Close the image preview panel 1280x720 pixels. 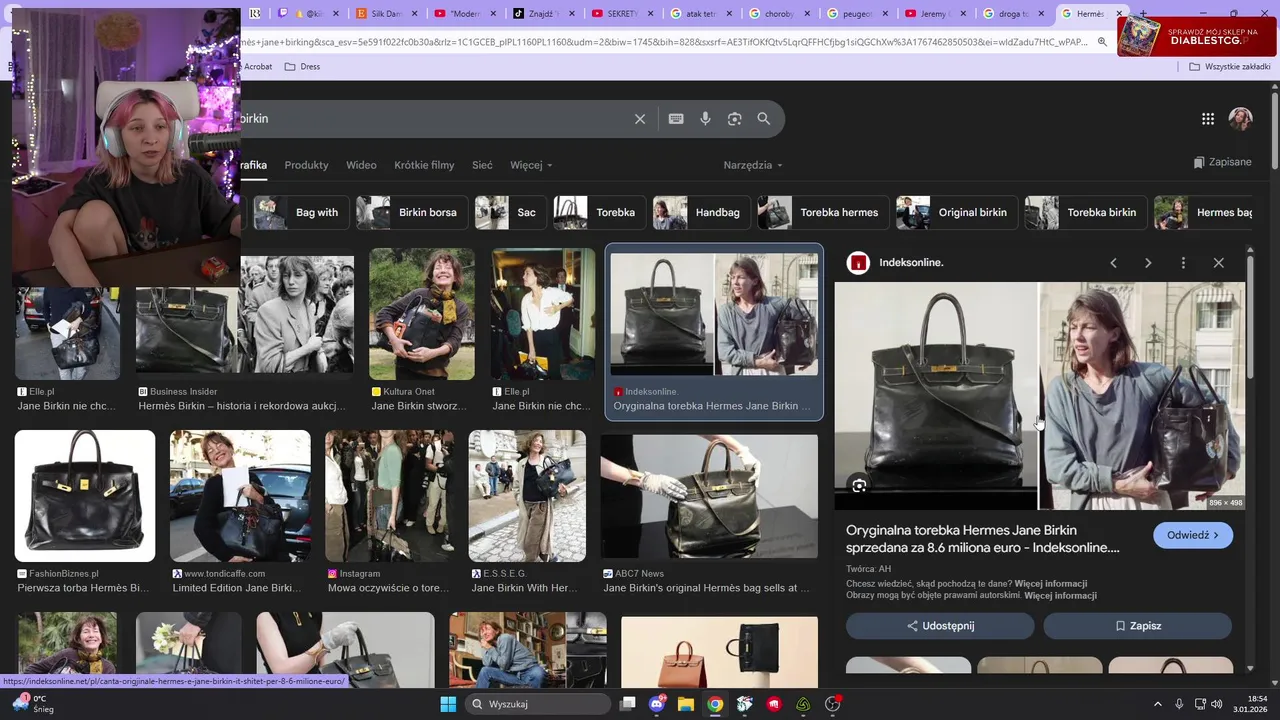[x=1218, y=263]
